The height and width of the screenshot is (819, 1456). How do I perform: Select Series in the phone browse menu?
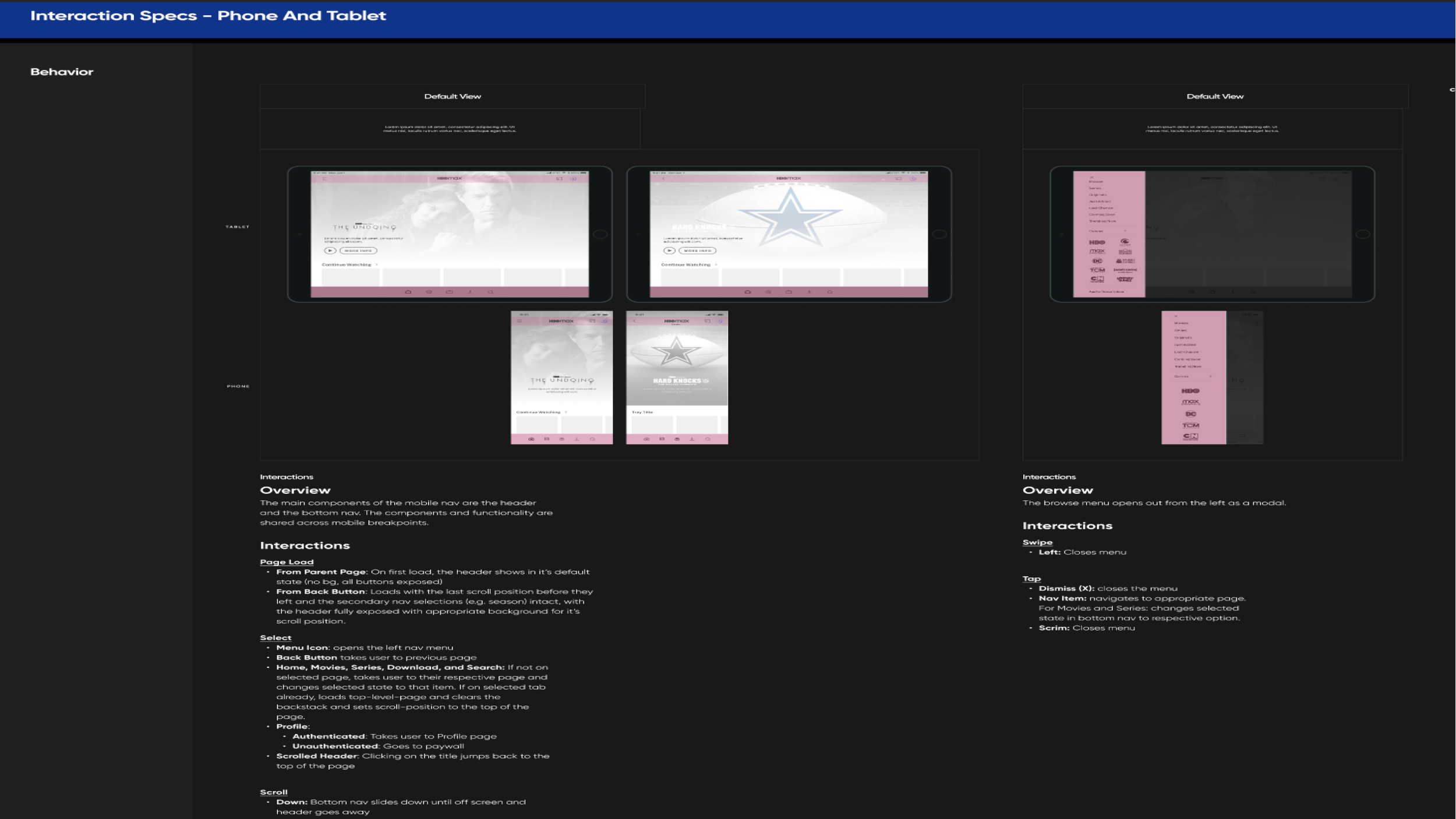[x=1181, y=330]
